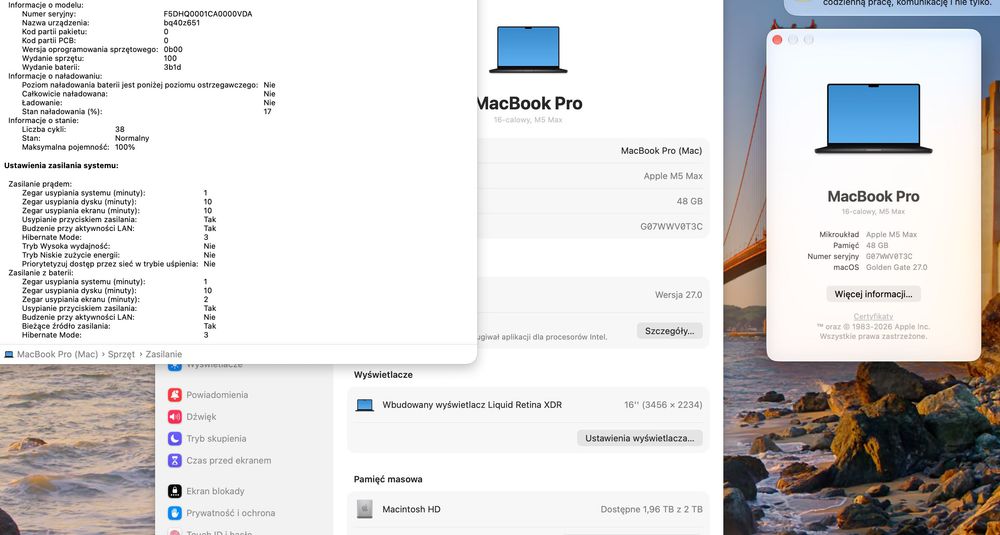This screenshot has height=535, width=1000.
Task: Click Mikroukład Apple M5 Max in About window
Action: click(x=891, y=235)
